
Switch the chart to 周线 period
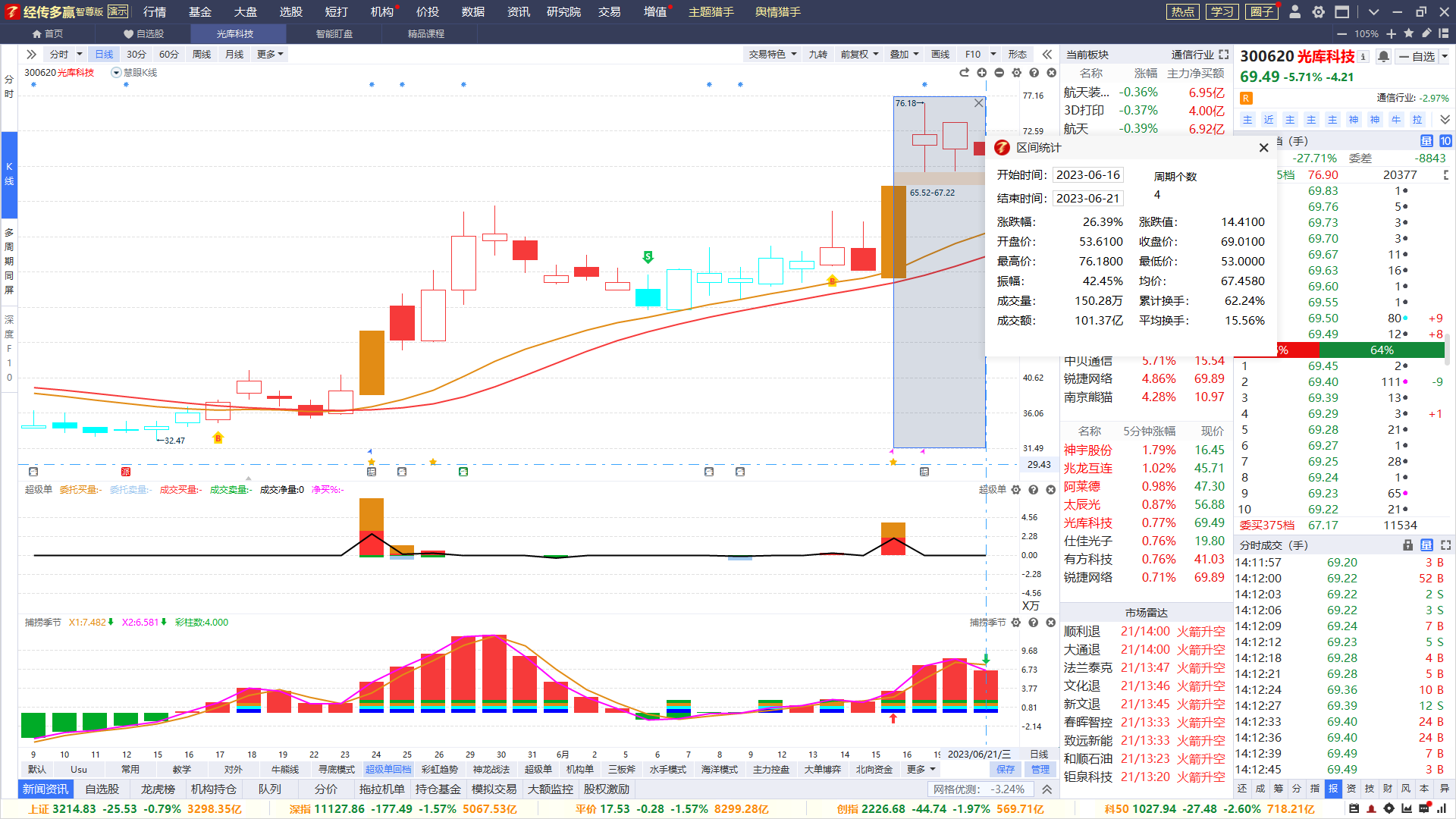click(x=202, y=55)
